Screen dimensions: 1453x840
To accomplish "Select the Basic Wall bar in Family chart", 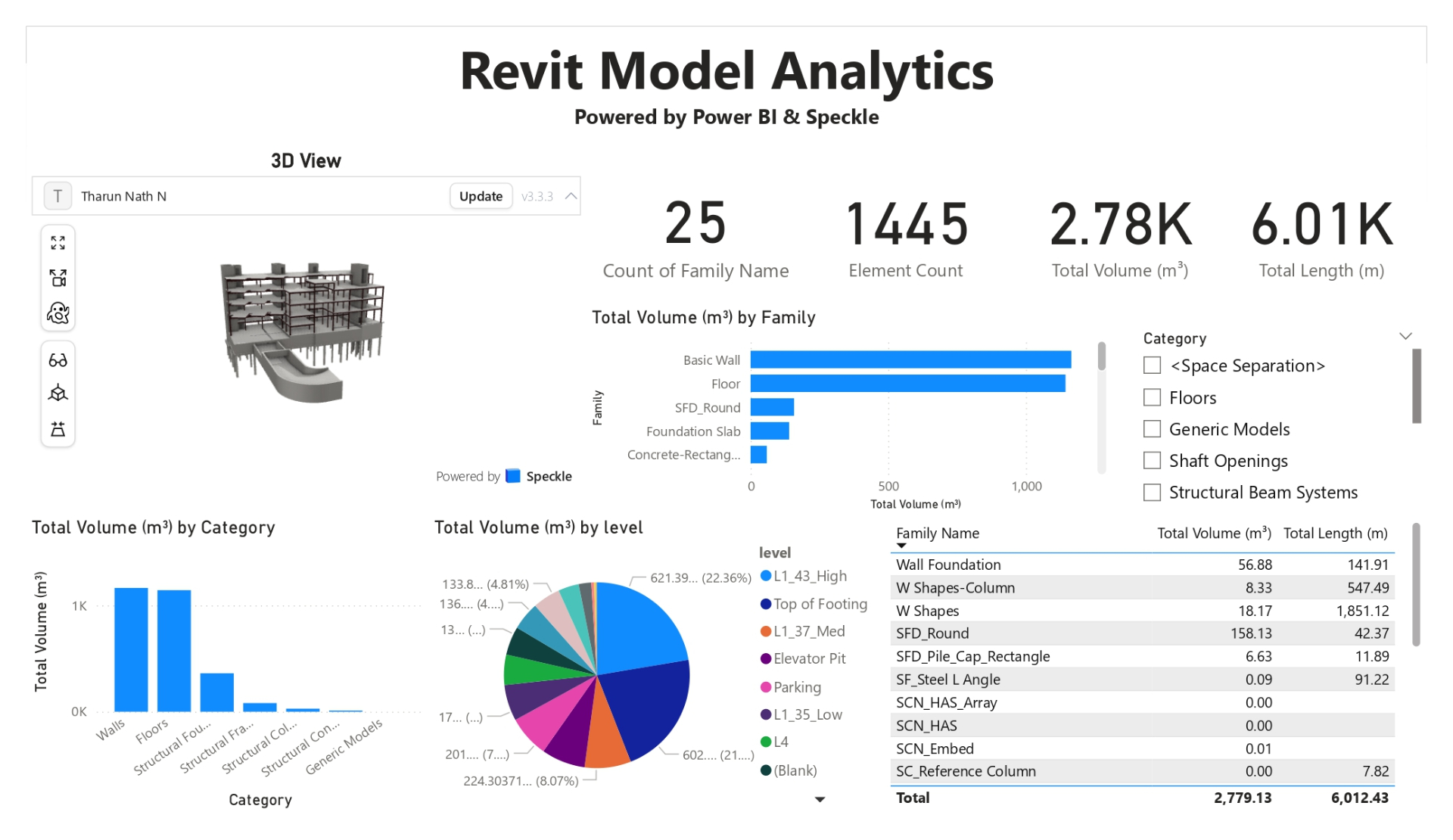I will [x=910, y=359].
